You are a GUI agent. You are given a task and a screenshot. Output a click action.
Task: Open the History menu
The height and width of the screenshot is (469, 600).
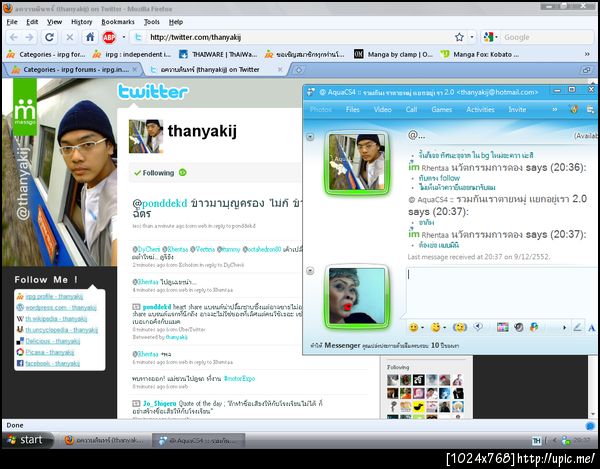point(82,22)
